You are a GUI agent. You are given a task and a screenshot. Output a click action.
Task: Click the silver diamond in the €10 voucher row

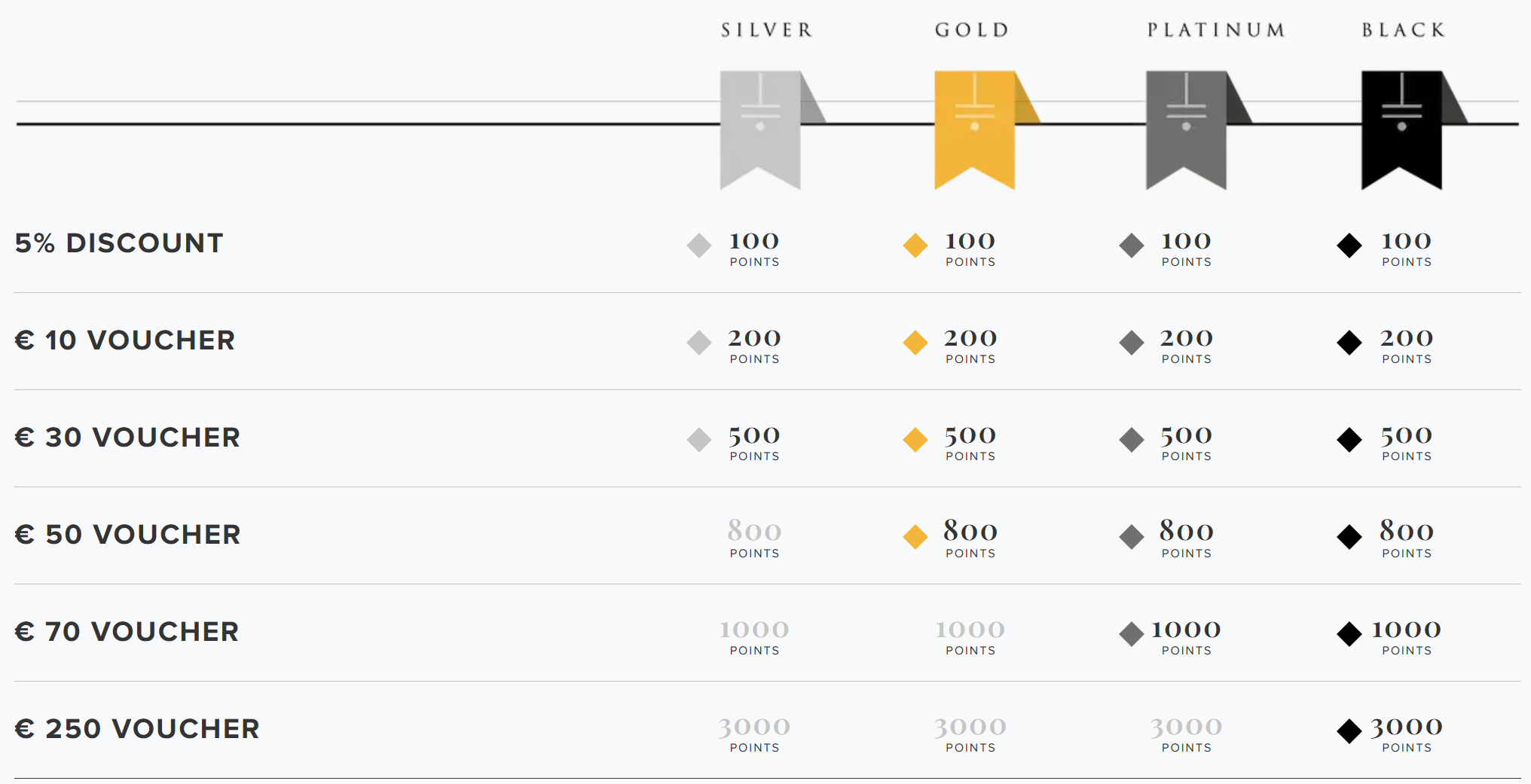coord(699,343)
